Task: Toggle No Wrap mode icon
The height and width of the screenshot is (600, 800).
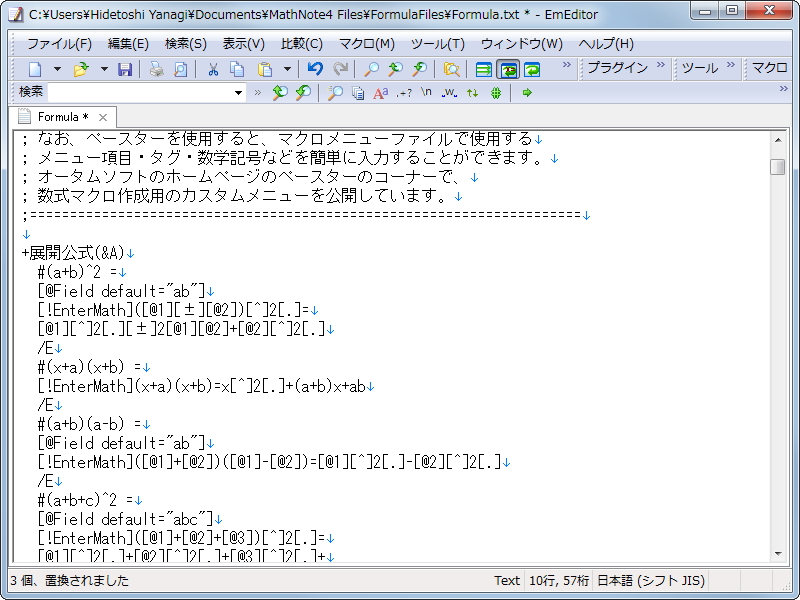Action: coord(483,69)
